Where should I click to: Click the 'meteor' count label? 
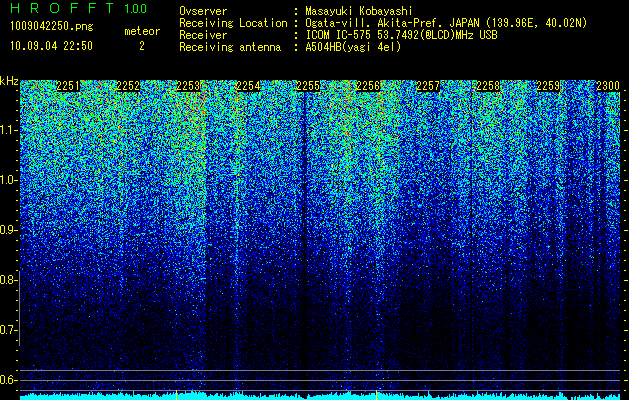pos(142,31)
